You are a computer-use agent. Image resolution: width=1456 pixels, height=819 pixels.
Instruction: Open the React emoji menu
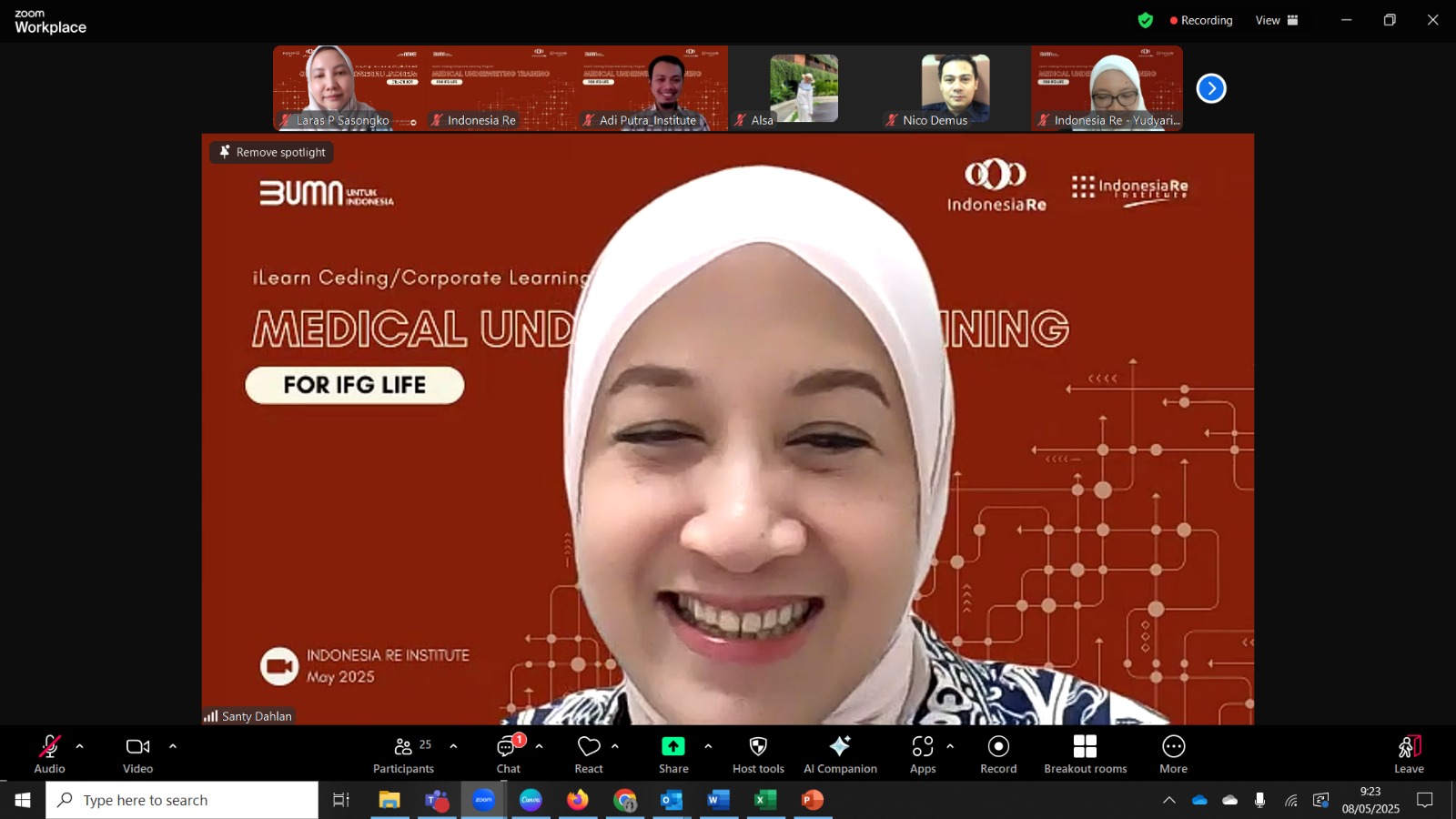pyautogui.click(x=589, y=754)
